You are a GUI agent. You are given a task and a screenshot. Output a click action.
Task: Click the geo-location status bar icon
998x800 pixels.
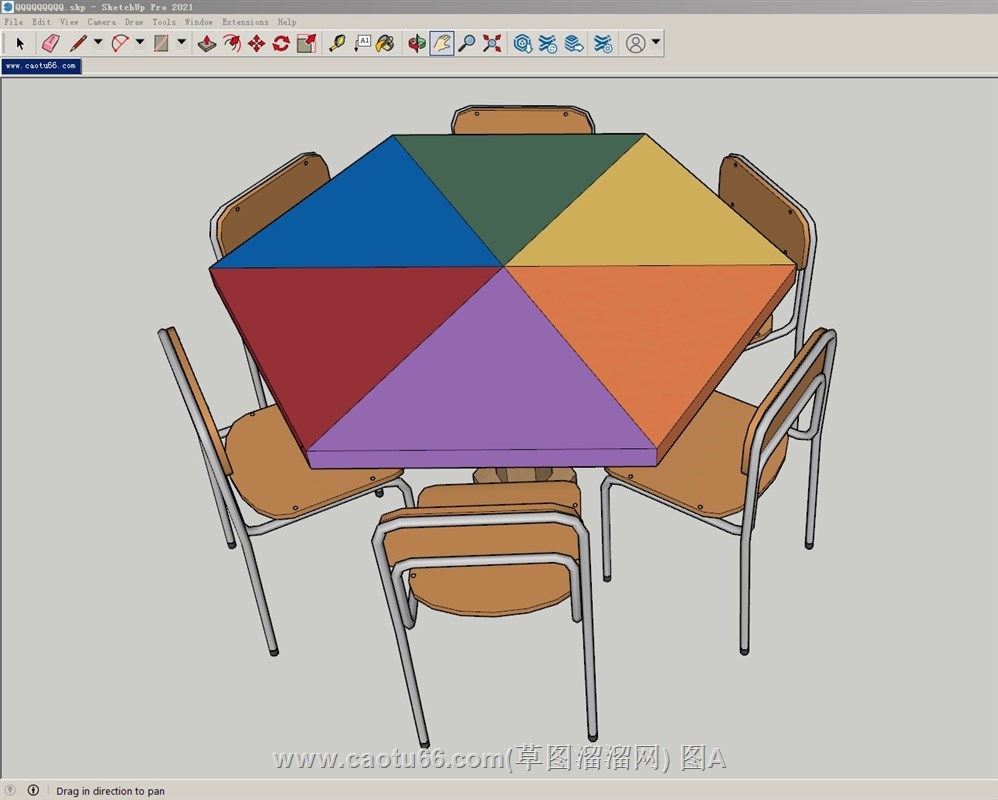point(10,790)
